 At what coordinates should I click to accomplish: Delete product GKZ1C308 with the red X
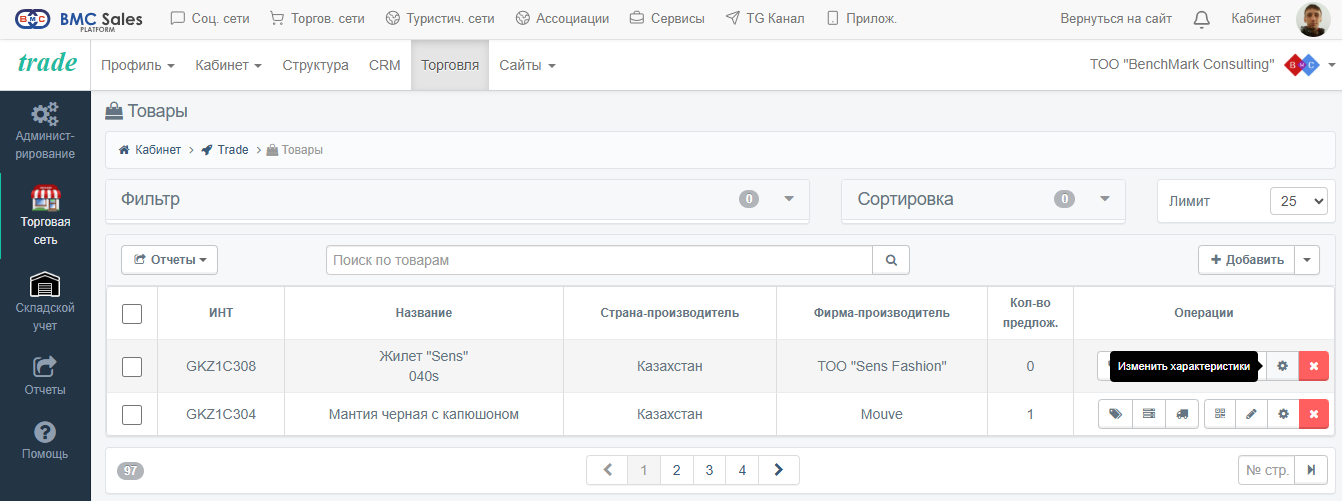click(1314, 366)
